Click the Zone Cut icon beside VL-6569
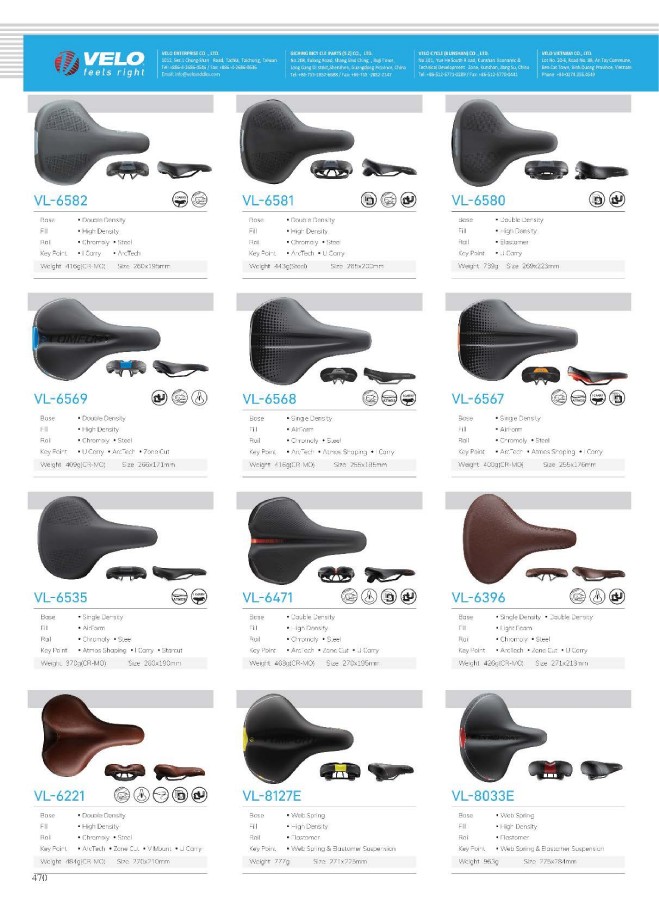The width and height of the screenshot is (659, 900). 199,398
